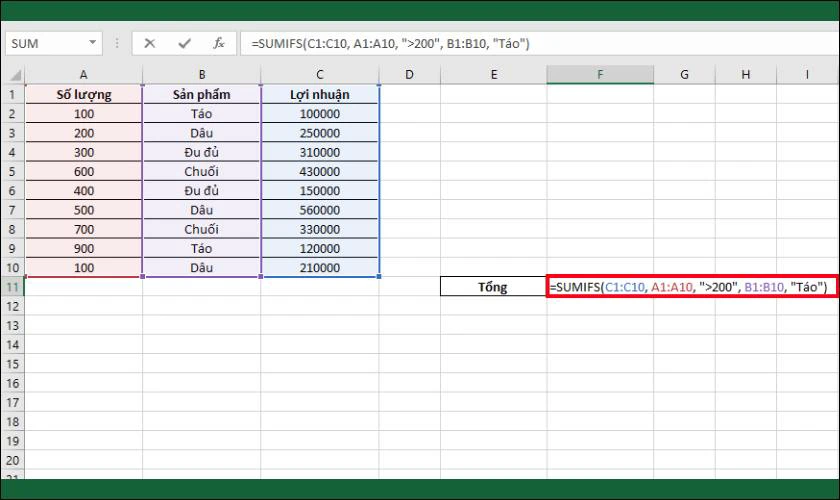Click cell with profit 330000
The width and height of the screenshot is (840, 500).
click(x=320, y=229)
